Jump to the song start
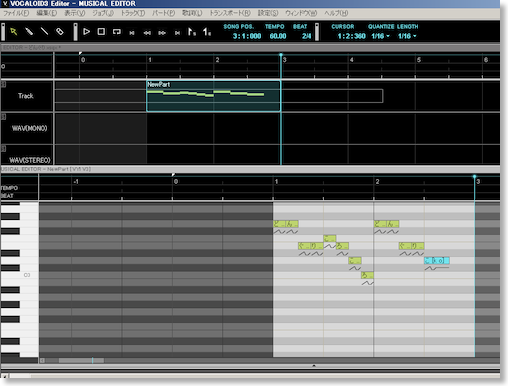The width and height of the screenshot is (508, 386). click(x=132, y=33)
